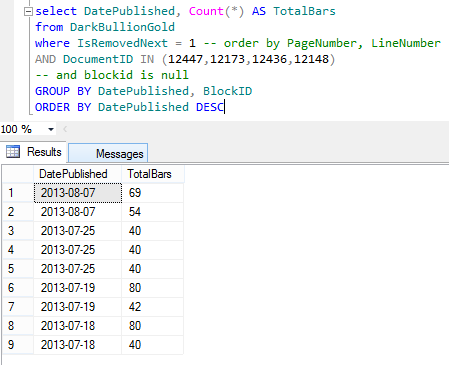Select the DatePublished cell in row 8
The image size is (449, 365).
click(x=78, y=326)
